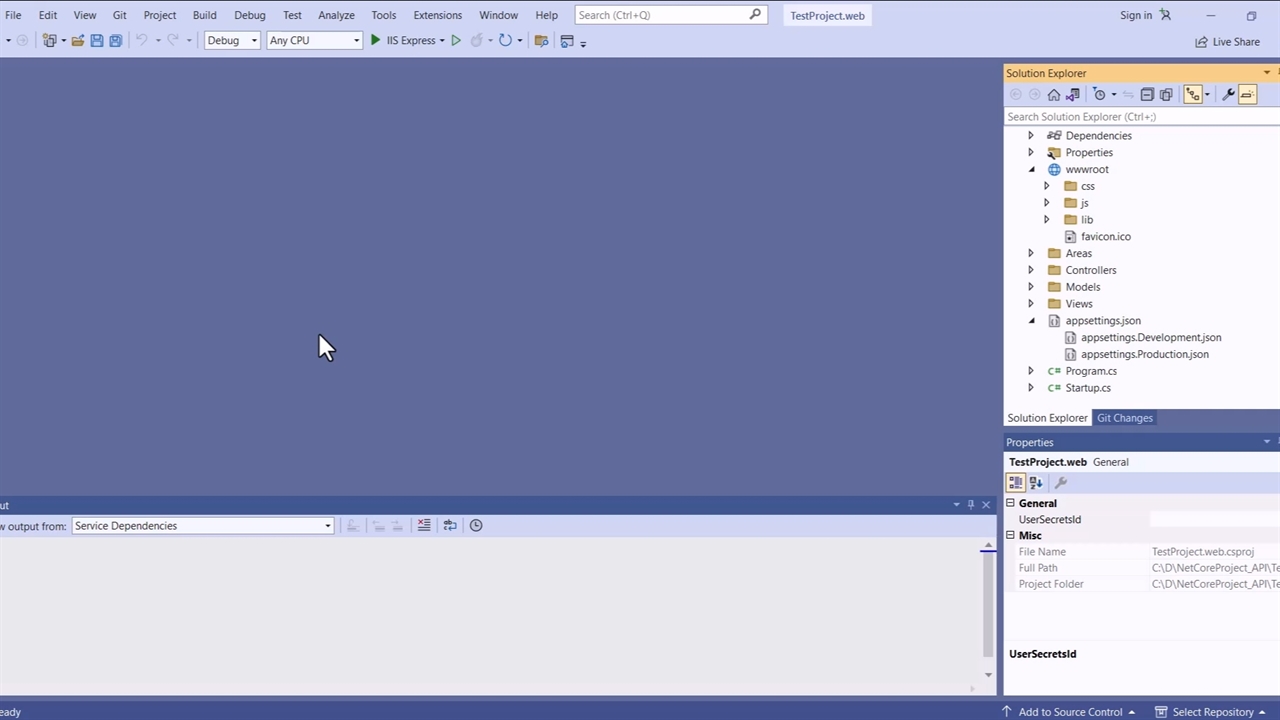Click Start Without Debugging icon
The height and width of the screenshot is (720, 1280).
point(456,41)
